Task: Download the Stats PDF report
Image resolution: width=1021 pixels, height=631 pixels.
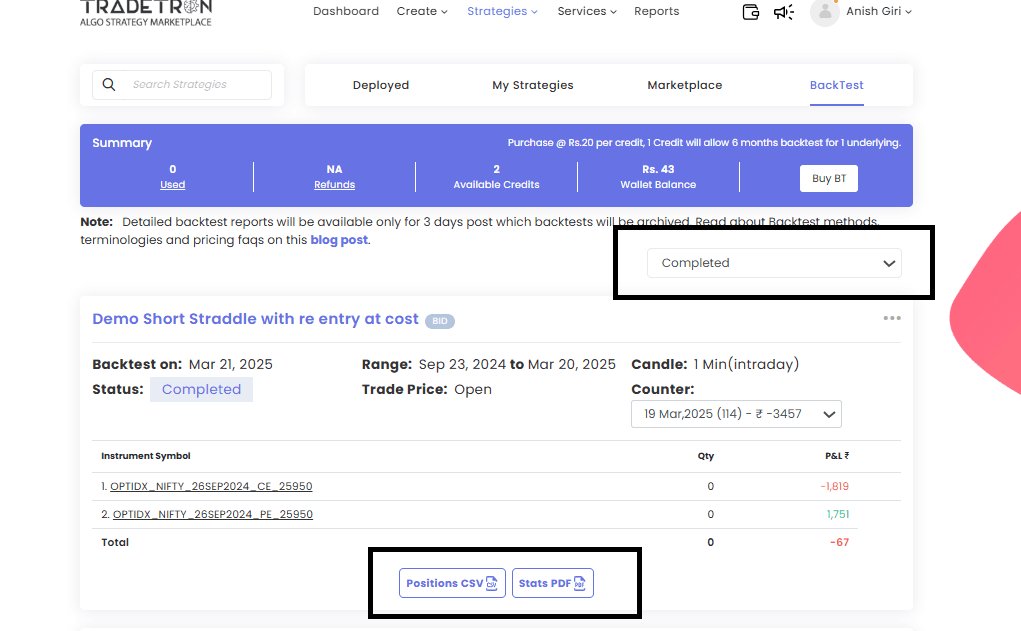Action: [x=553, y=583]
